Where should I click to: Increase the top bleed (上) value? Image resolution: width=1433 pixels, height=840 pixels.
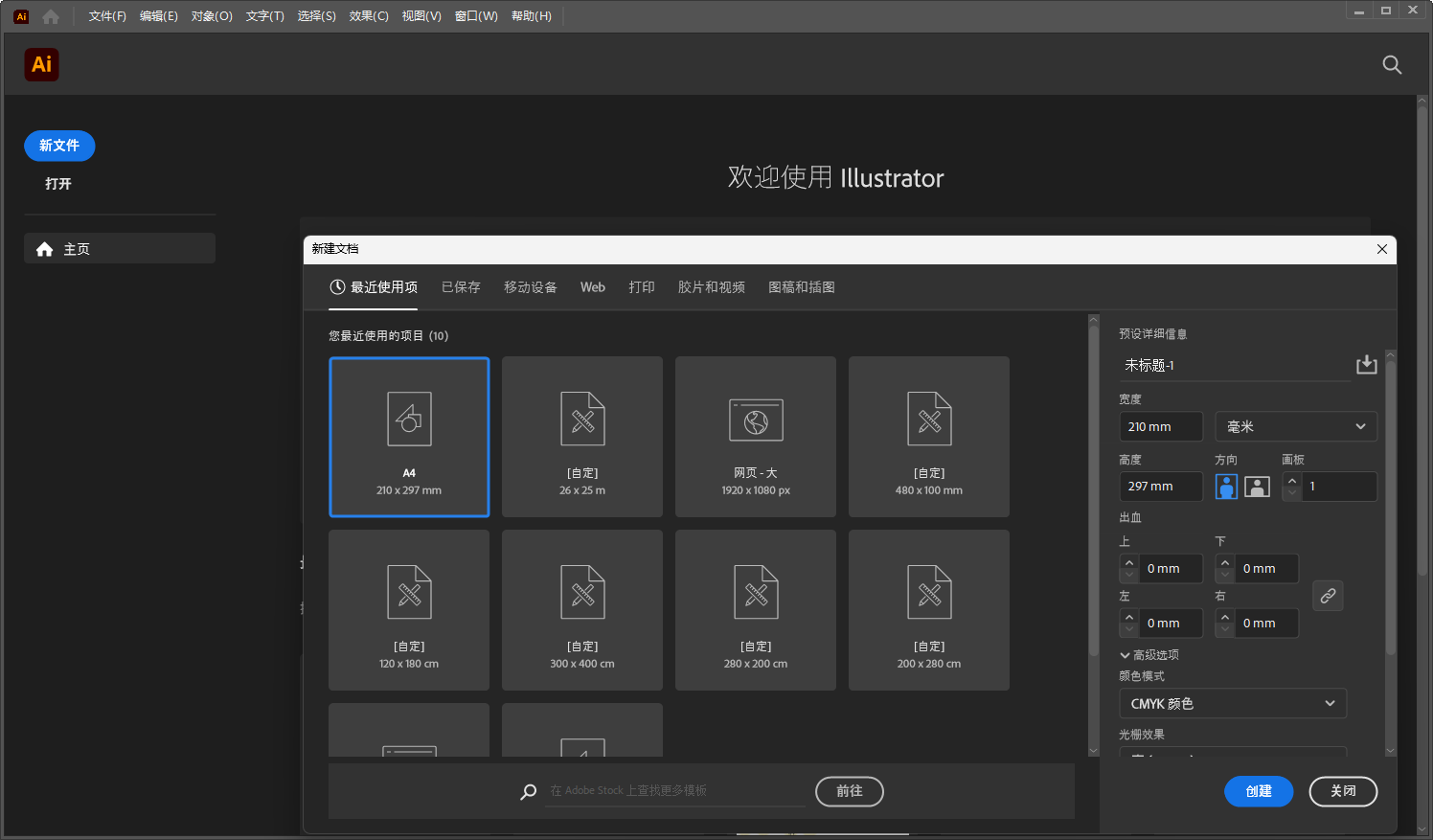(1129, 562)
